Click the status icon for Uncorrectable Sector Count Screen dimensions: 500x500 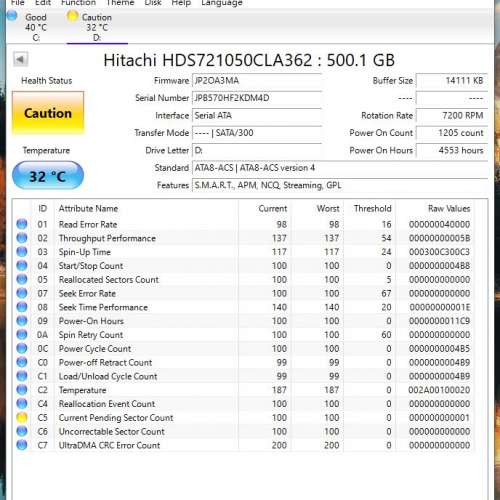pos(22,431)
